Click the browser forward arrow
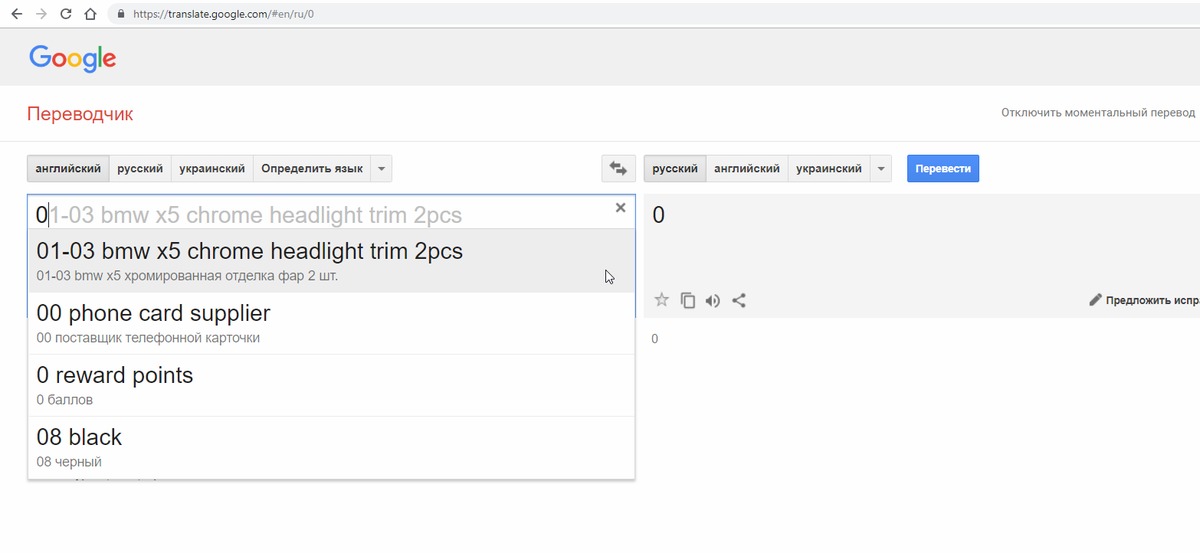Screen dimensions: 1200x553 pos(41,15)
